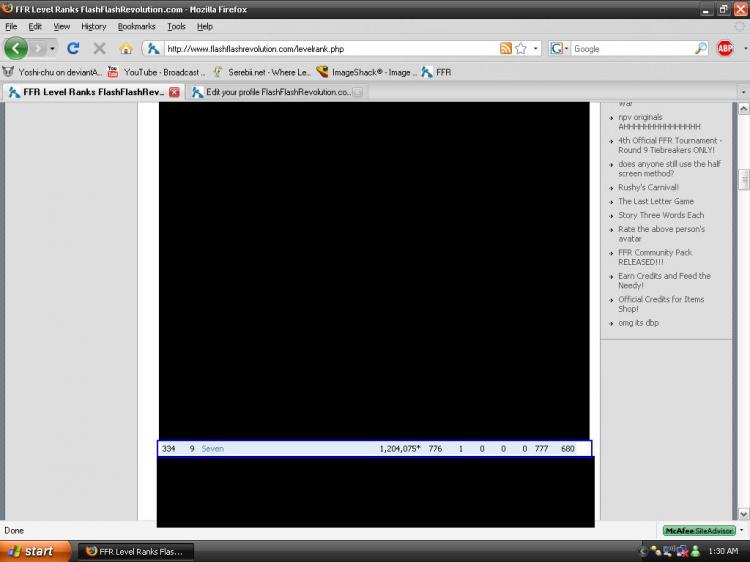
Task: Go to the Home page icon
Action: [x=126, y=48]
